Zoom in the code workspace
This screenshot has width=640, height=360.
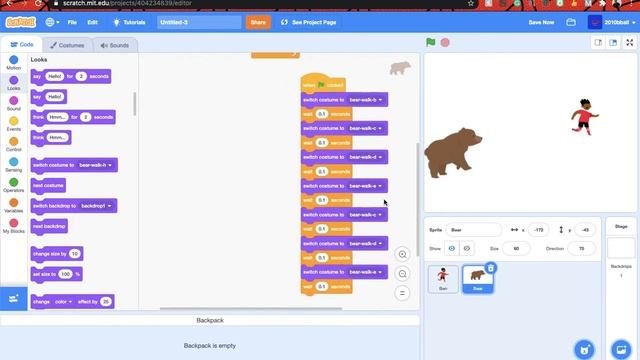pos(402,254)
